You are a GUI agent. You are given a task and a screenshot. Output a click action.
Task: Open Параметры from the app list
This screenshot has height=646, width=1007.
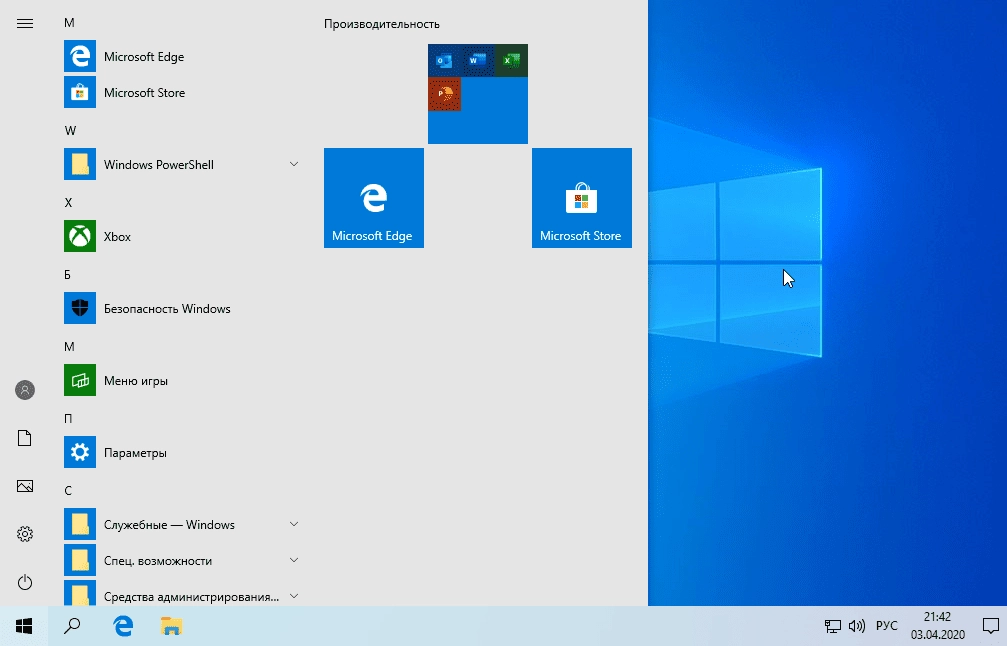click(x=182, y=452)
